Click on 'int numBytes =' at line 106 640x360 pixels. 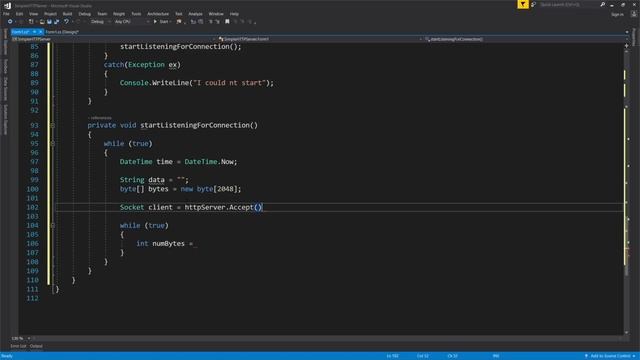click(164, 244)
